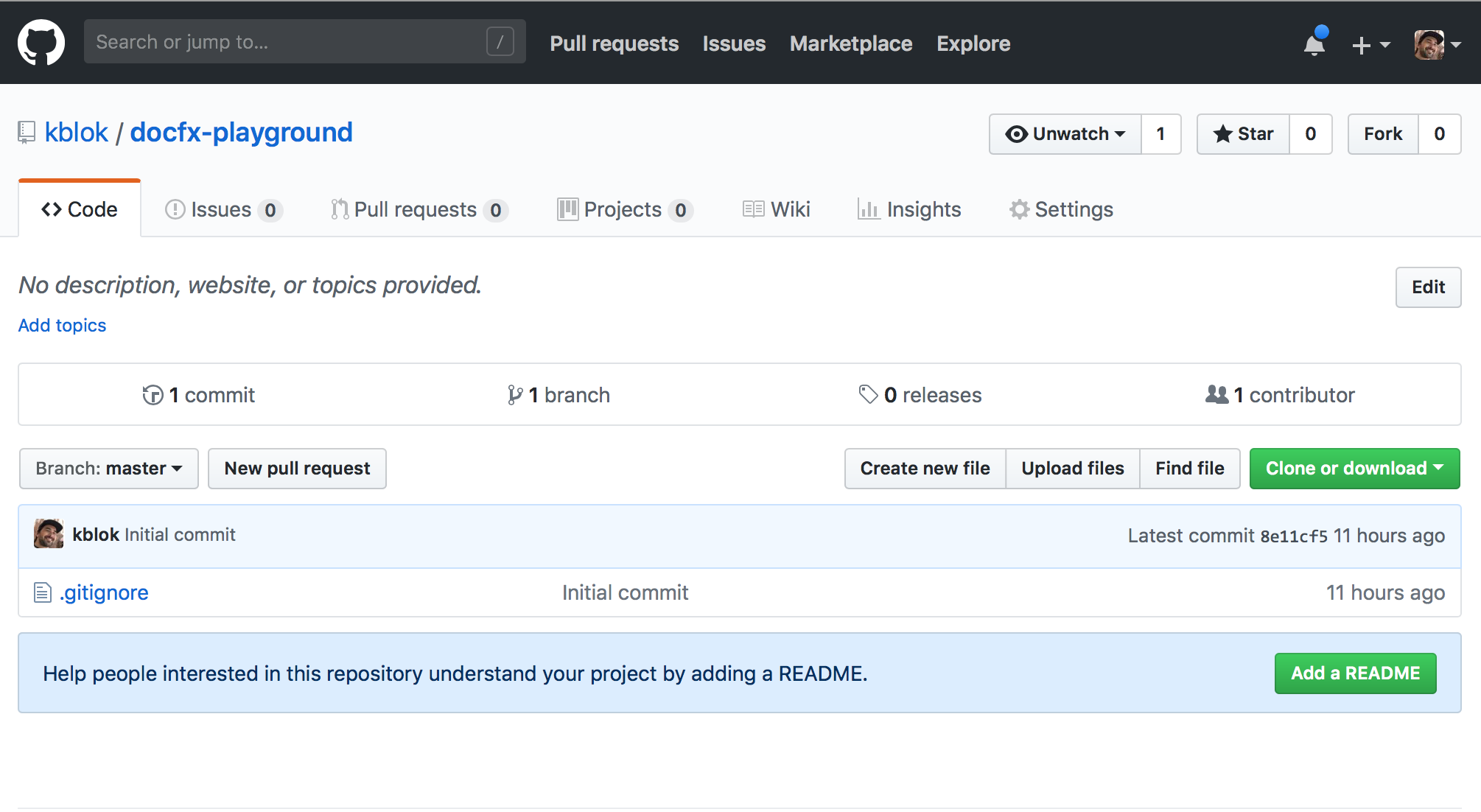
Task: Click the .gitignore file icon
Action: point(43,592)
